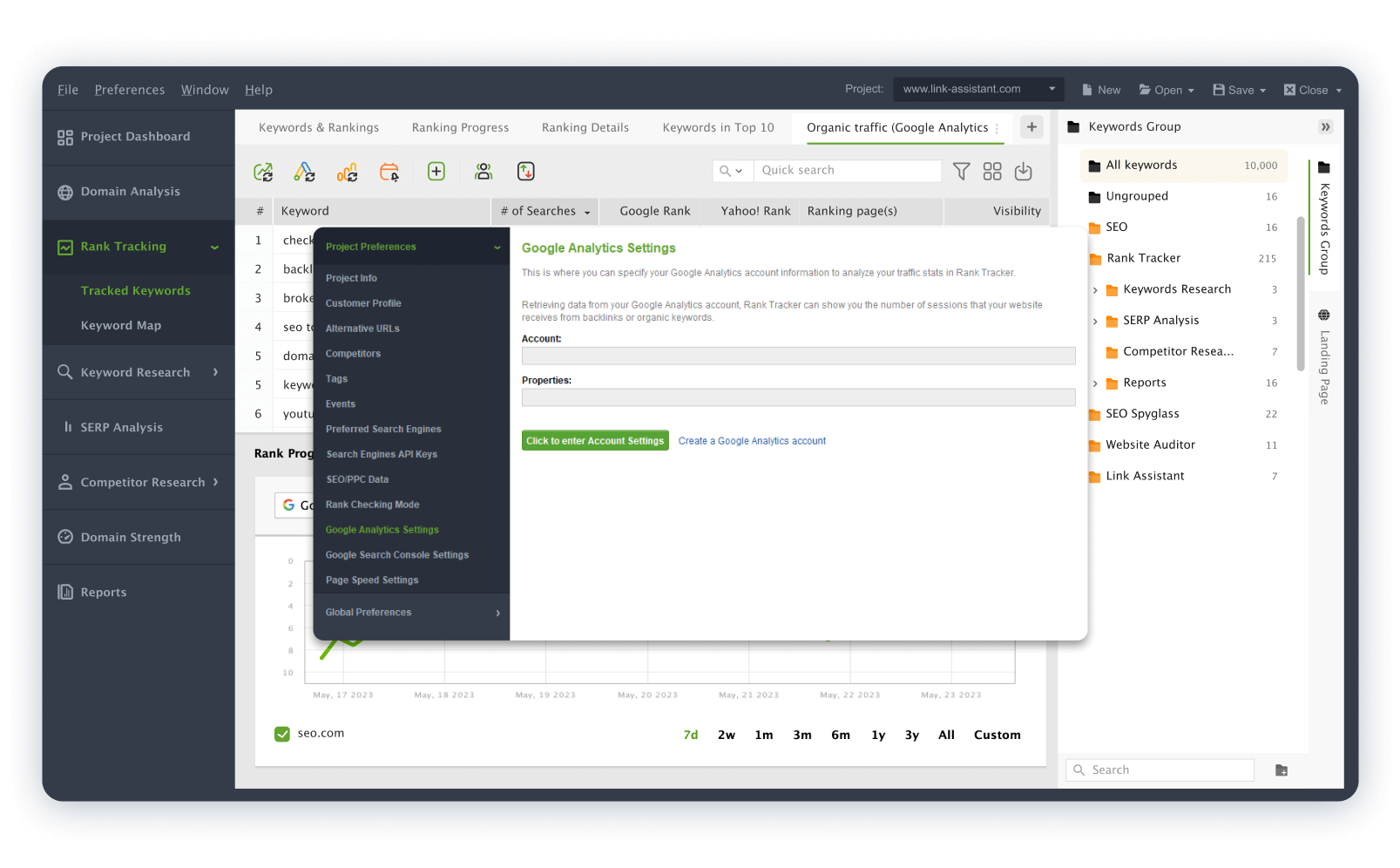
Task: Open Page Speed Settings preference
Action: point(372,580)
